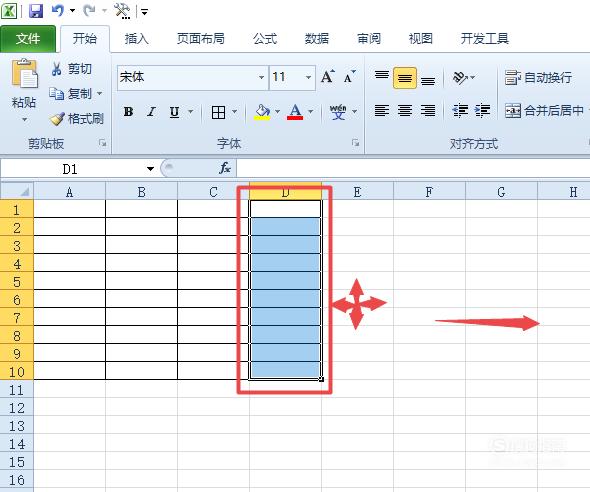Image resolution: width=590 pixels, height=492 pixels.
Task: Expand the fill color dropdown arrow
Action: click(278, 112)
